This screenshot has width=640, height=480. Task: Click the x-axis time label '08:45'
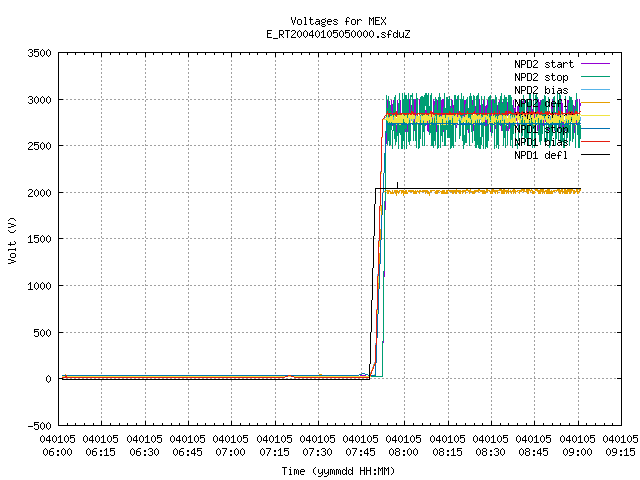tap(533, 453)
